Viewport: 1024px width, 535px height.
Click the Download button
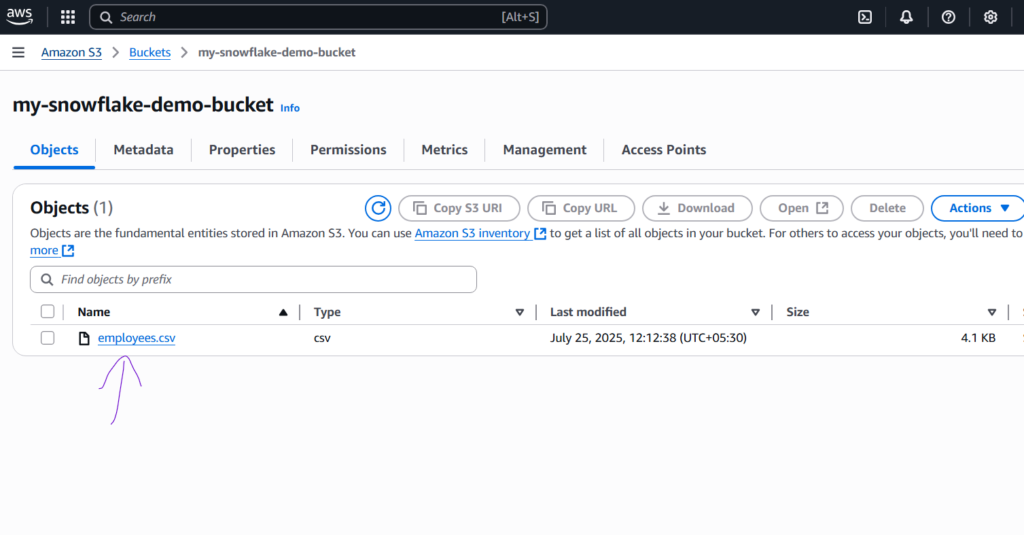tap(697, 208)
